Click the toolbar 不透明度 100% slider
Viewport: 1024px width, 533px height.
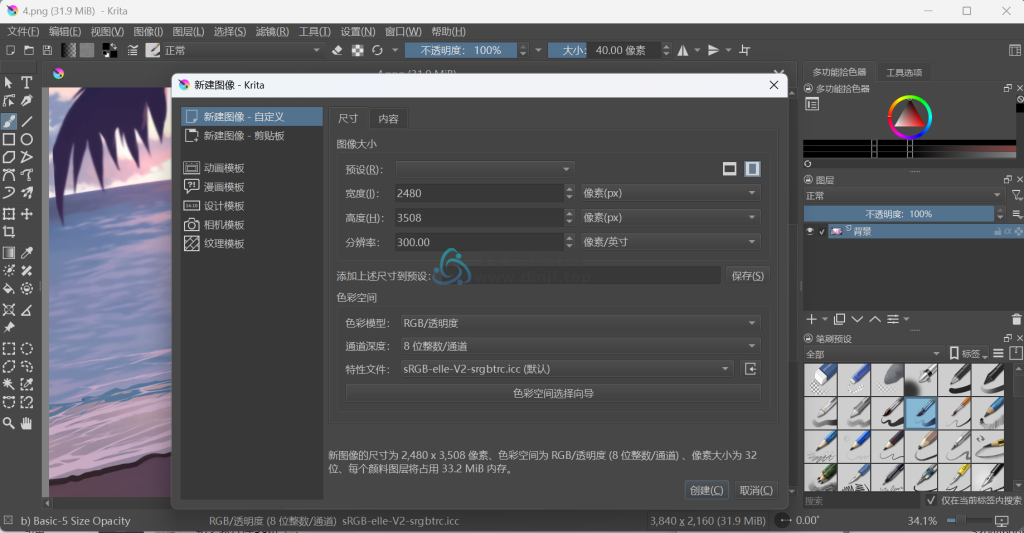(461, 50)
